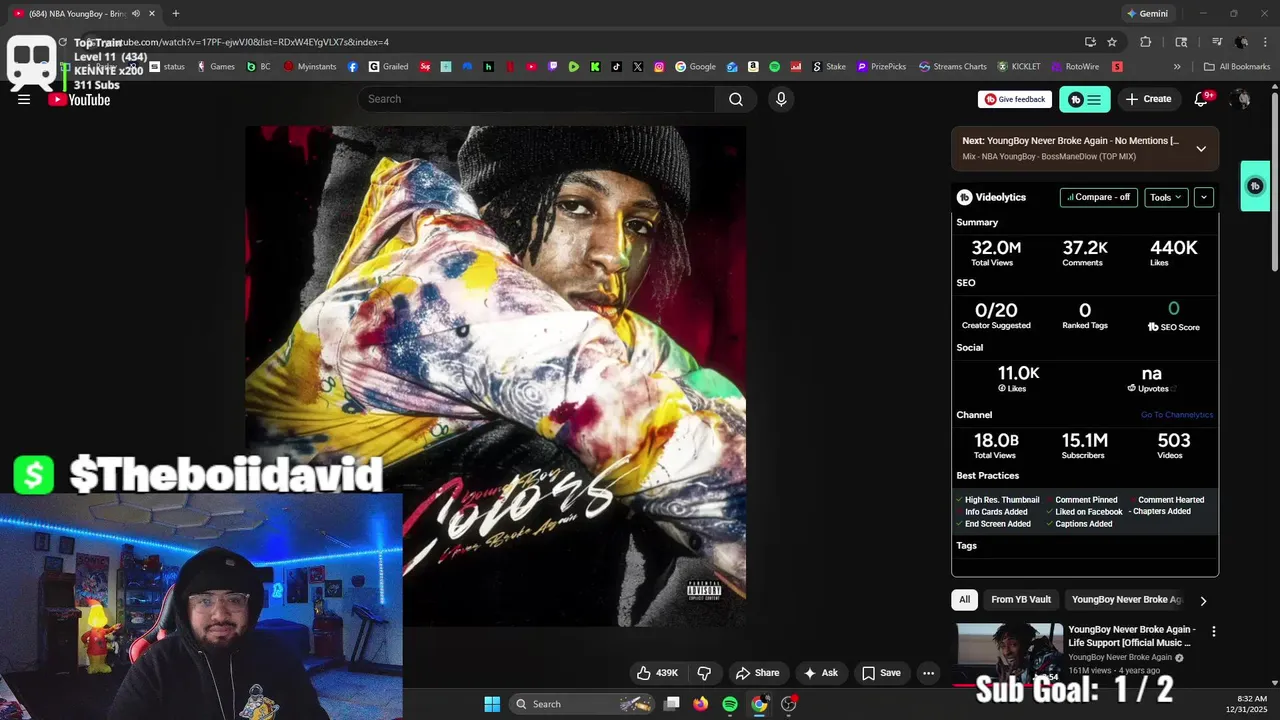Screen dimensions: 1280x720
Task: Show more bookmarks with the chevron
Action: (1177, 67)
